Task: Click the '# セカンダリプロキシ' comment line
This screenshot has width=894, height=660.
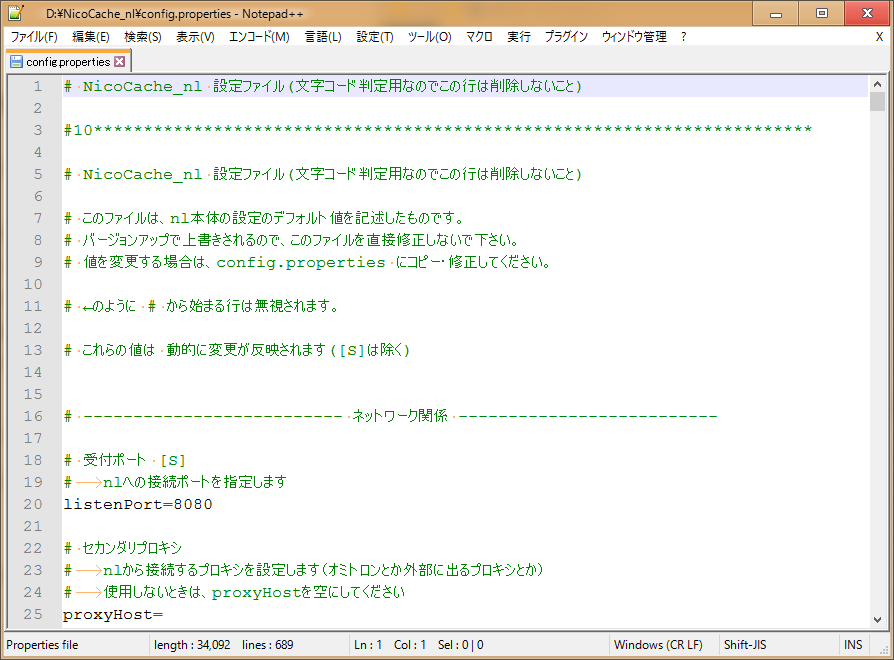Action: pos(123,548)
